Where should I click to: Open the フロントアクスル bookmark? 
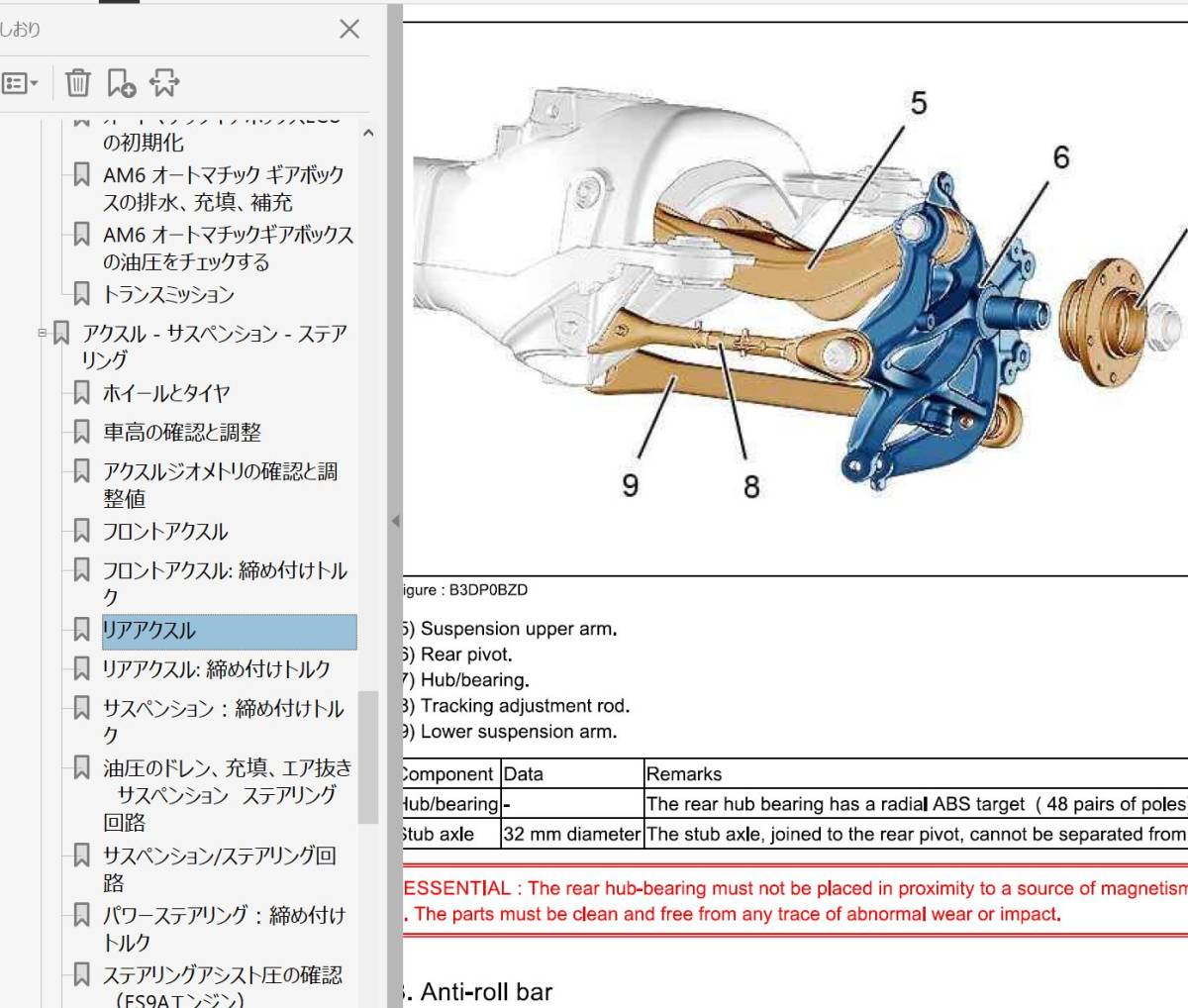(165, 532)
